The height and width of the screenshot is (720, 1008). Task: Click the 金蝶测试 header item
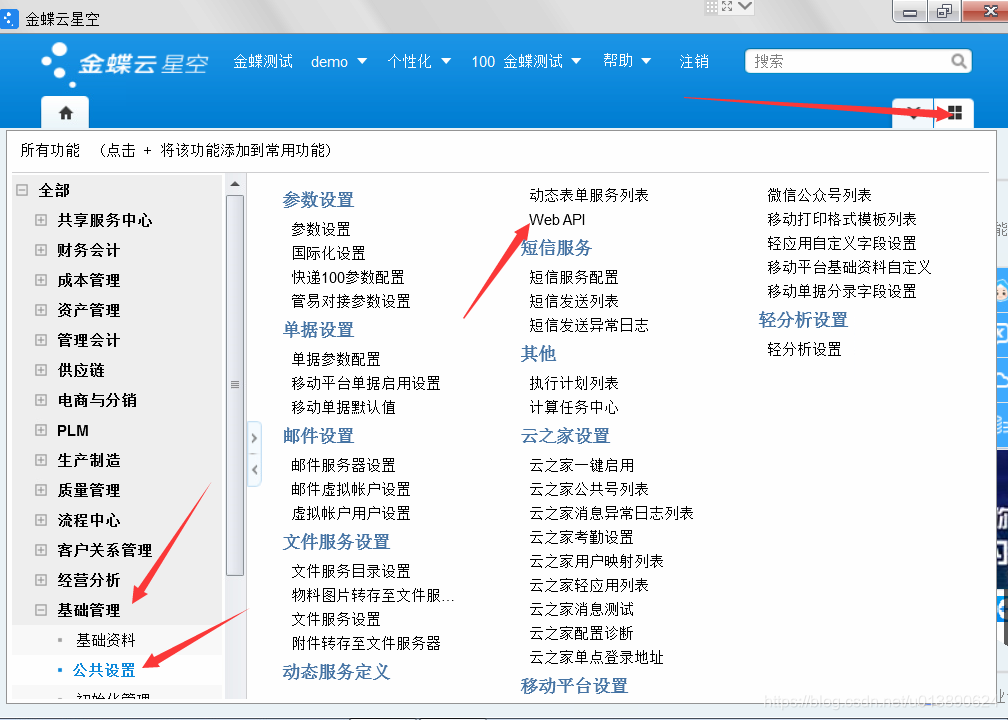263,62
